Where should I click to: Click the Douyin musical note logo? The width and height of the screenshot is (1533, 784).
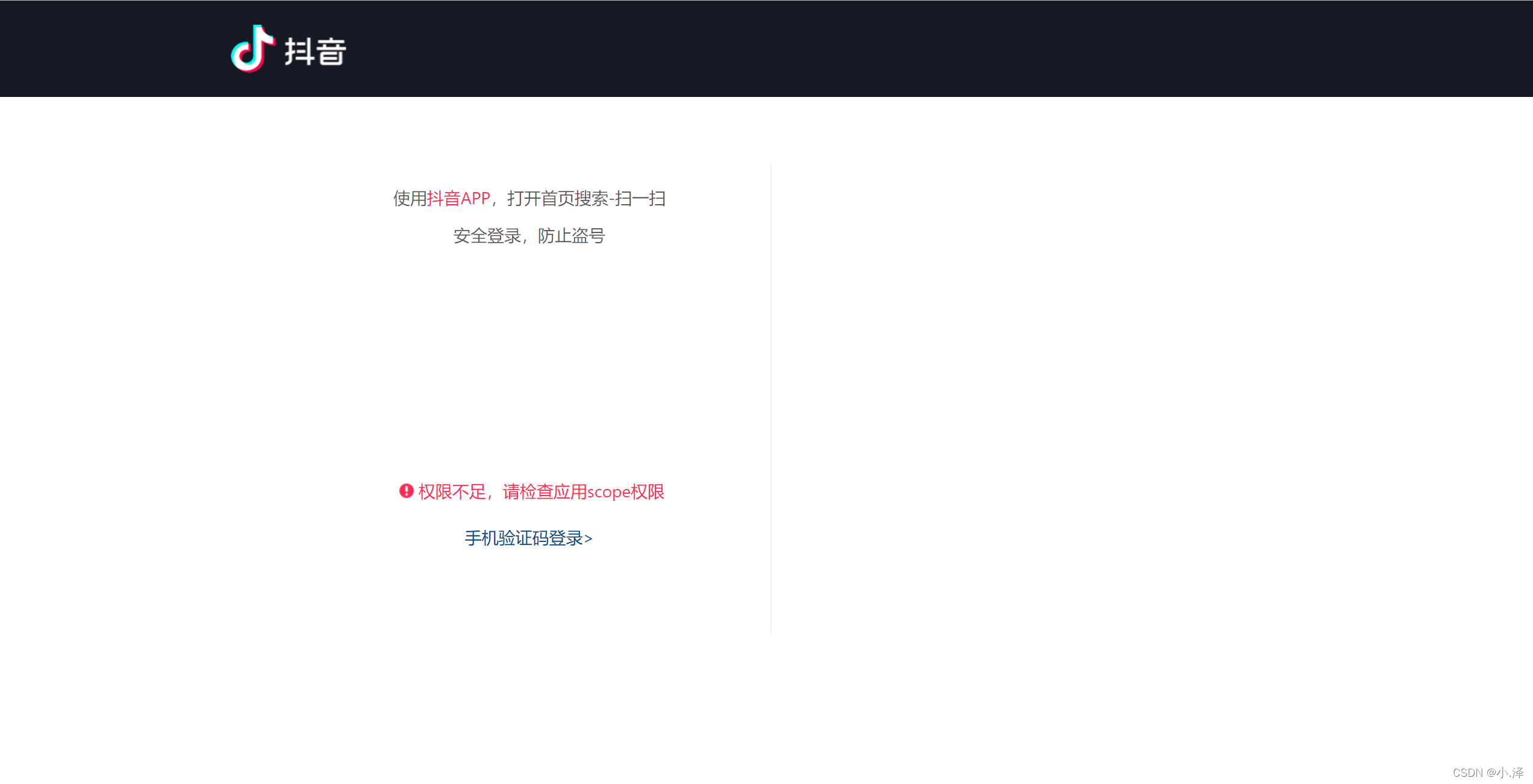tap(252, 49)
